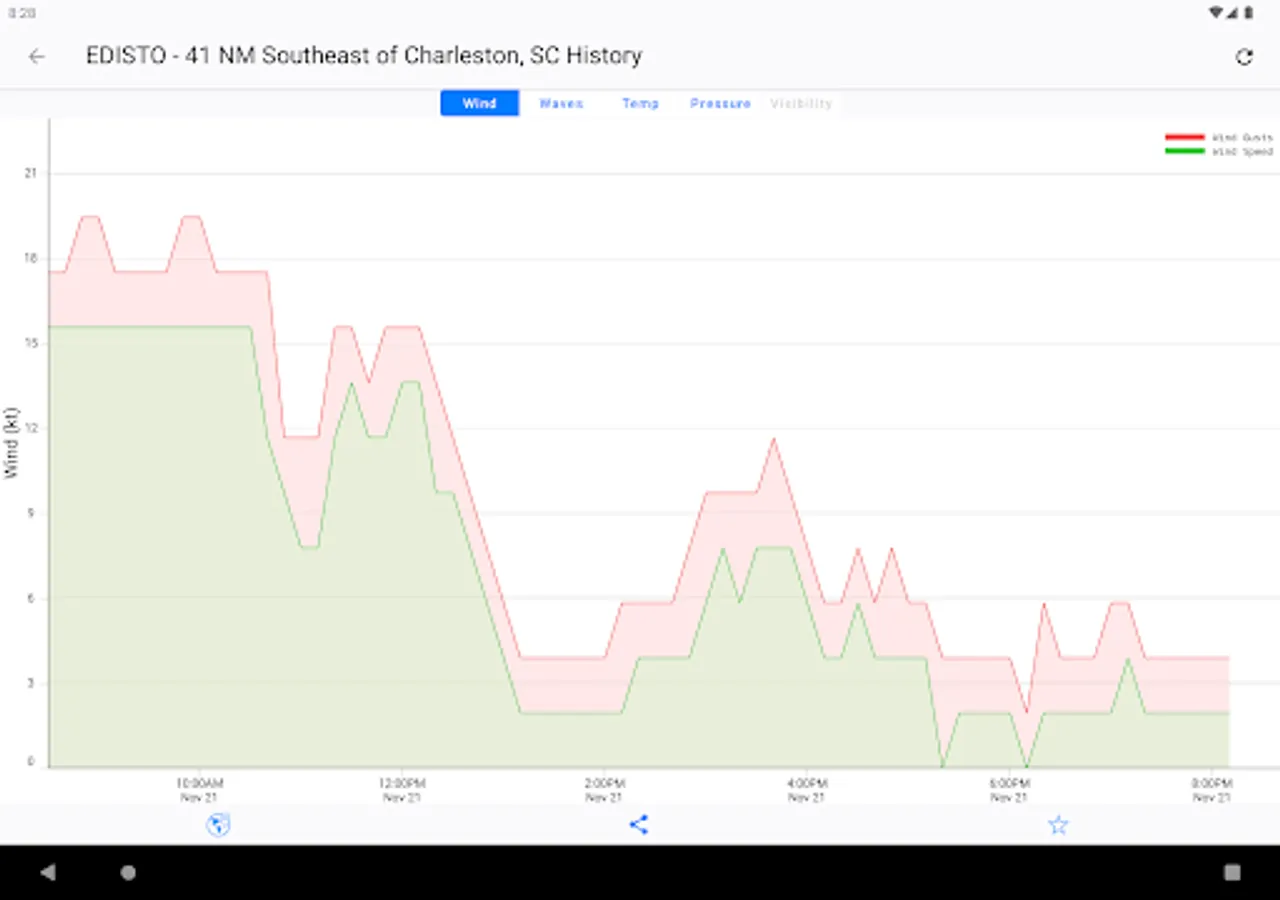
Task: Click the 9 value on wind axis
Action: pos(31,513)
